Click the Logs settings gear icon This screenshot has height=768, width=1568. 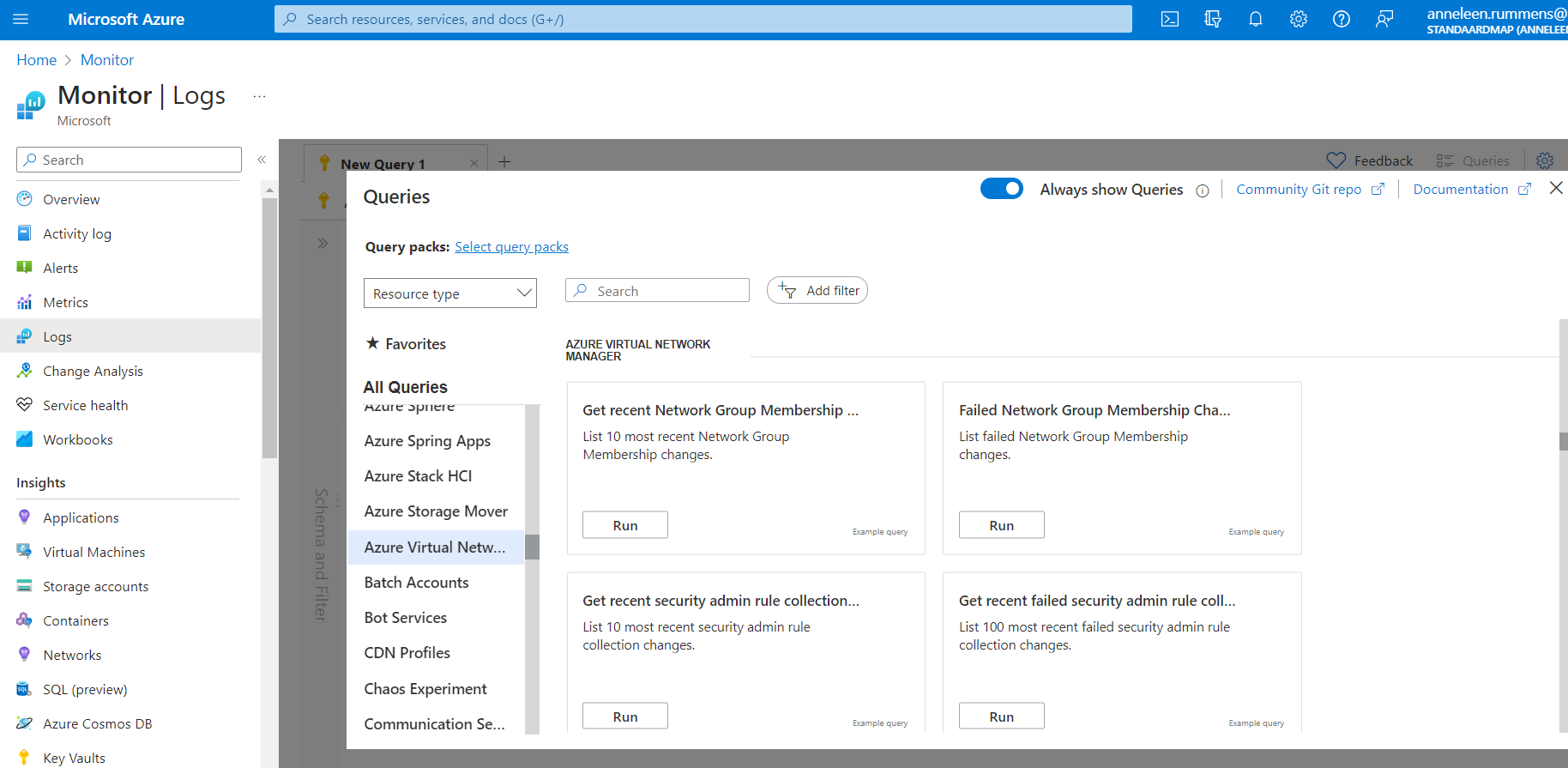click(x=1545, y=160)
